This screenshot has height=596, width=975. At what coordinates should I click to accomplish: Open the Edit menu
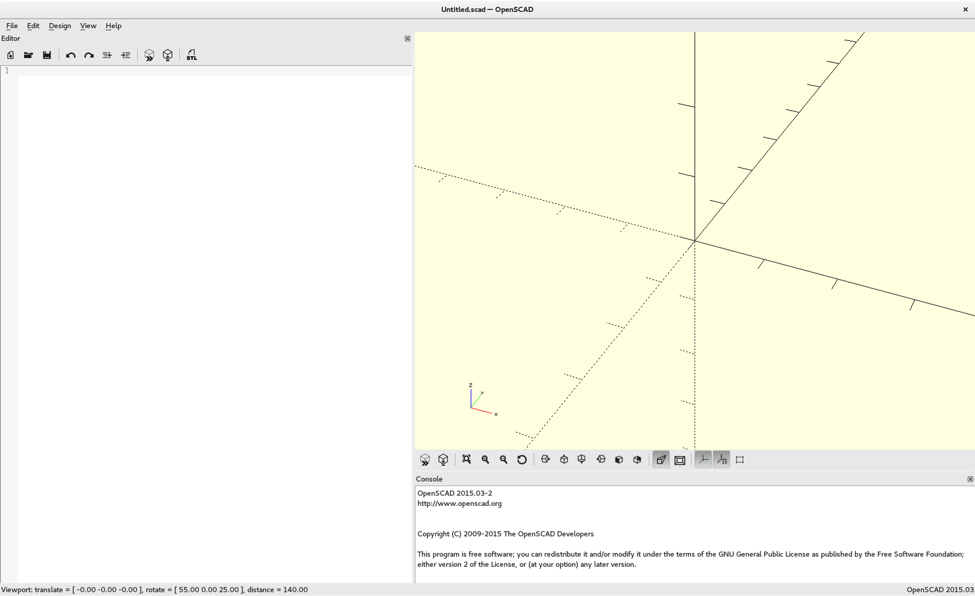tap(33, 26)
